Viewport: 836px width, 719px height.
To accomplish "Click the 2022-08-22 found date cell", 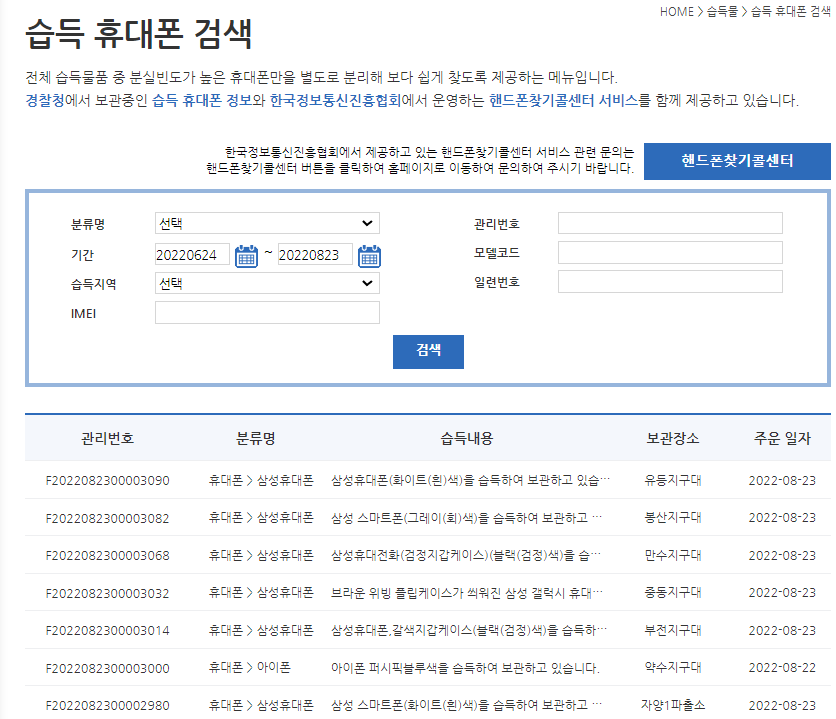I will pyautogui.click(x=782, y=668).
